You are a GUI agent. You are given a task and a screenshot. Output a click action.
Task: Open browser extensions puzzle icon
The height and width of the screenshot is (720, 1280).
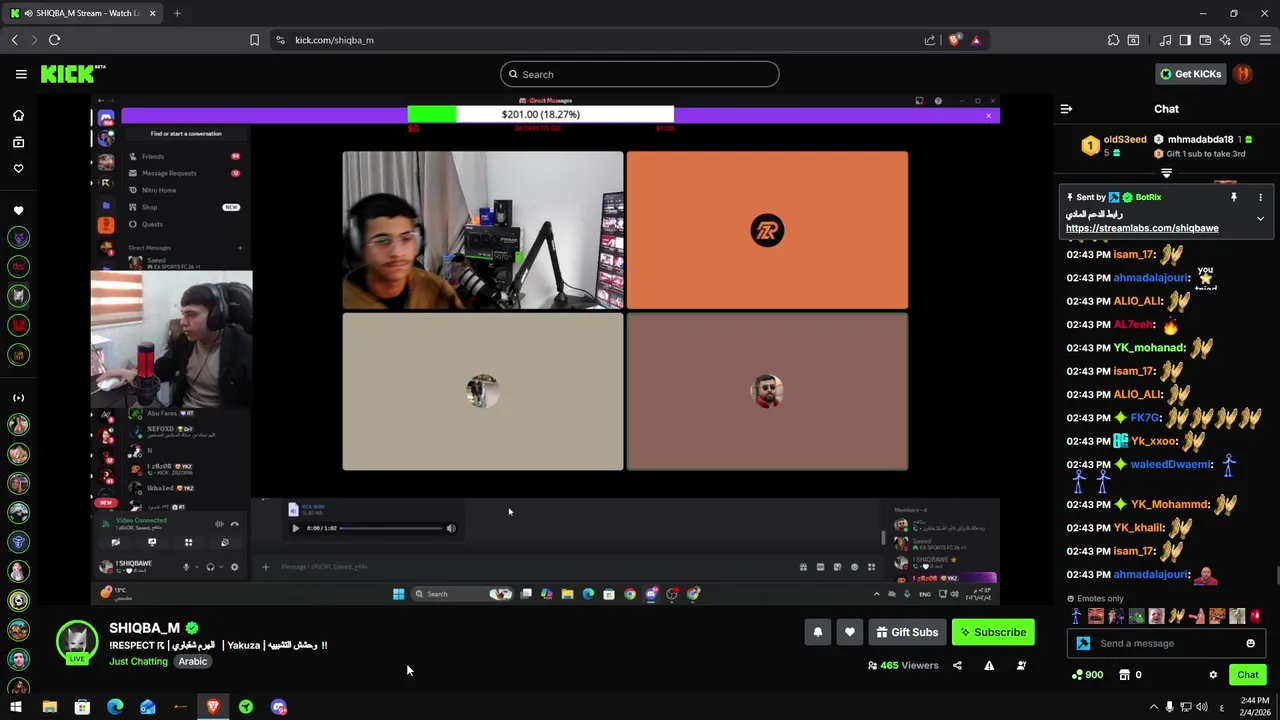click(1113, 40)
